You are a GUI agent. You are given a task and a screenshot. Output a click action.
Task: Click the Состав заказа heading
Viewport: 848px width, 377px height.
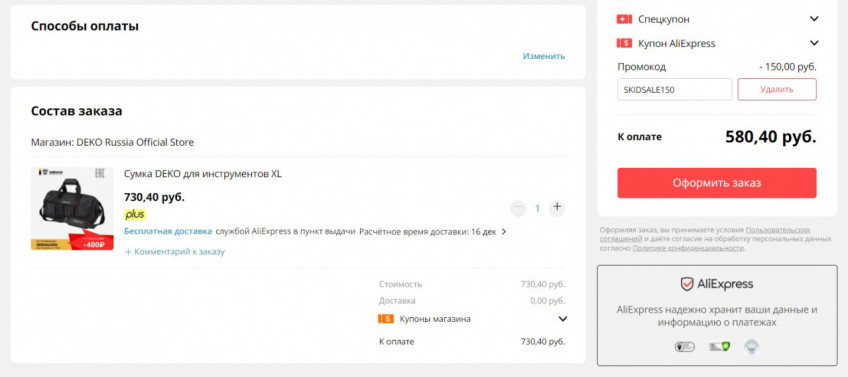(76, 111)
